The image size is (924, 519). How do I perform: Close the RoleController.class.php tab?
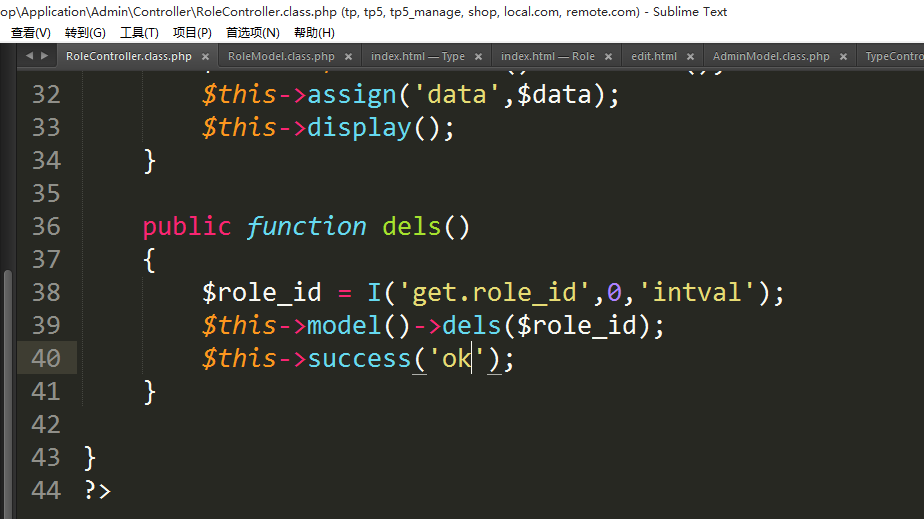(205, 57)
